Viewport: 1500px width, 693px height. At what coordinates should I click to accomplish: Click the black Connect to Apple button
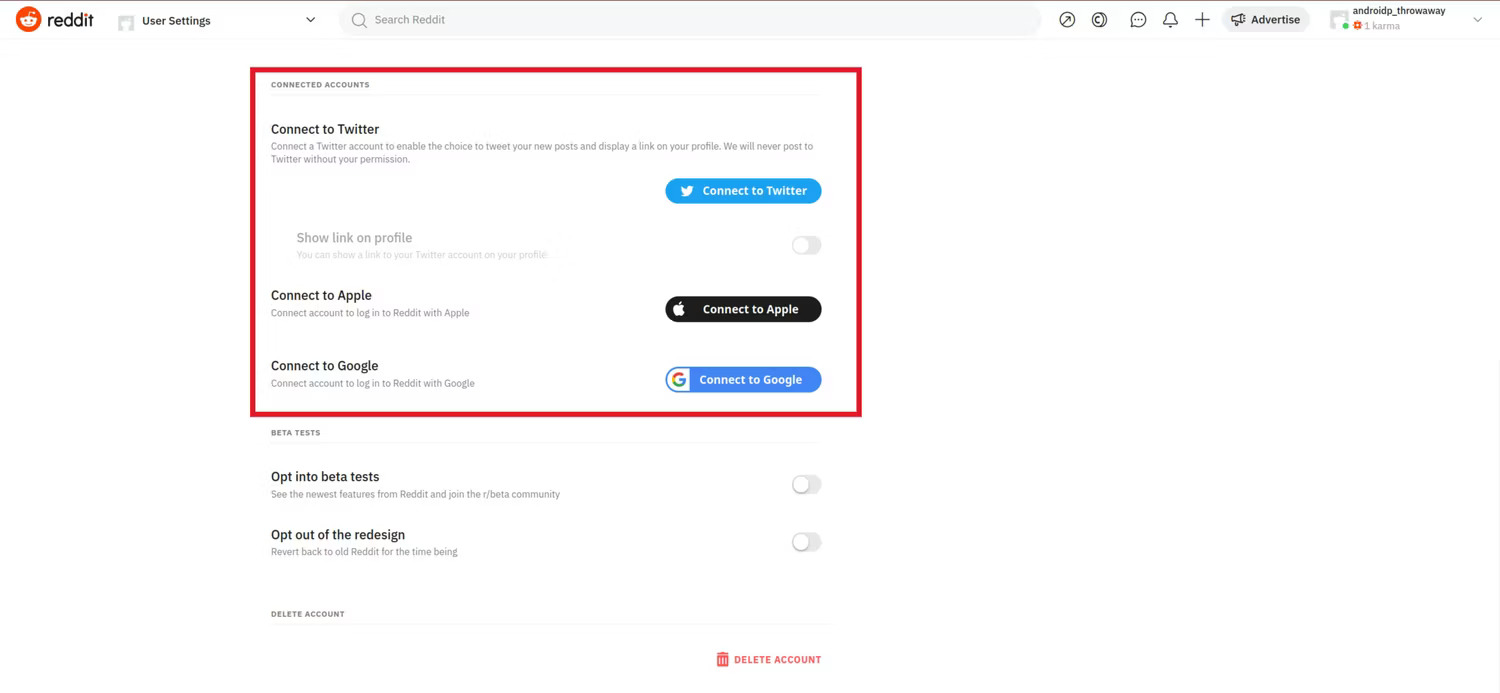pos(743,309)
